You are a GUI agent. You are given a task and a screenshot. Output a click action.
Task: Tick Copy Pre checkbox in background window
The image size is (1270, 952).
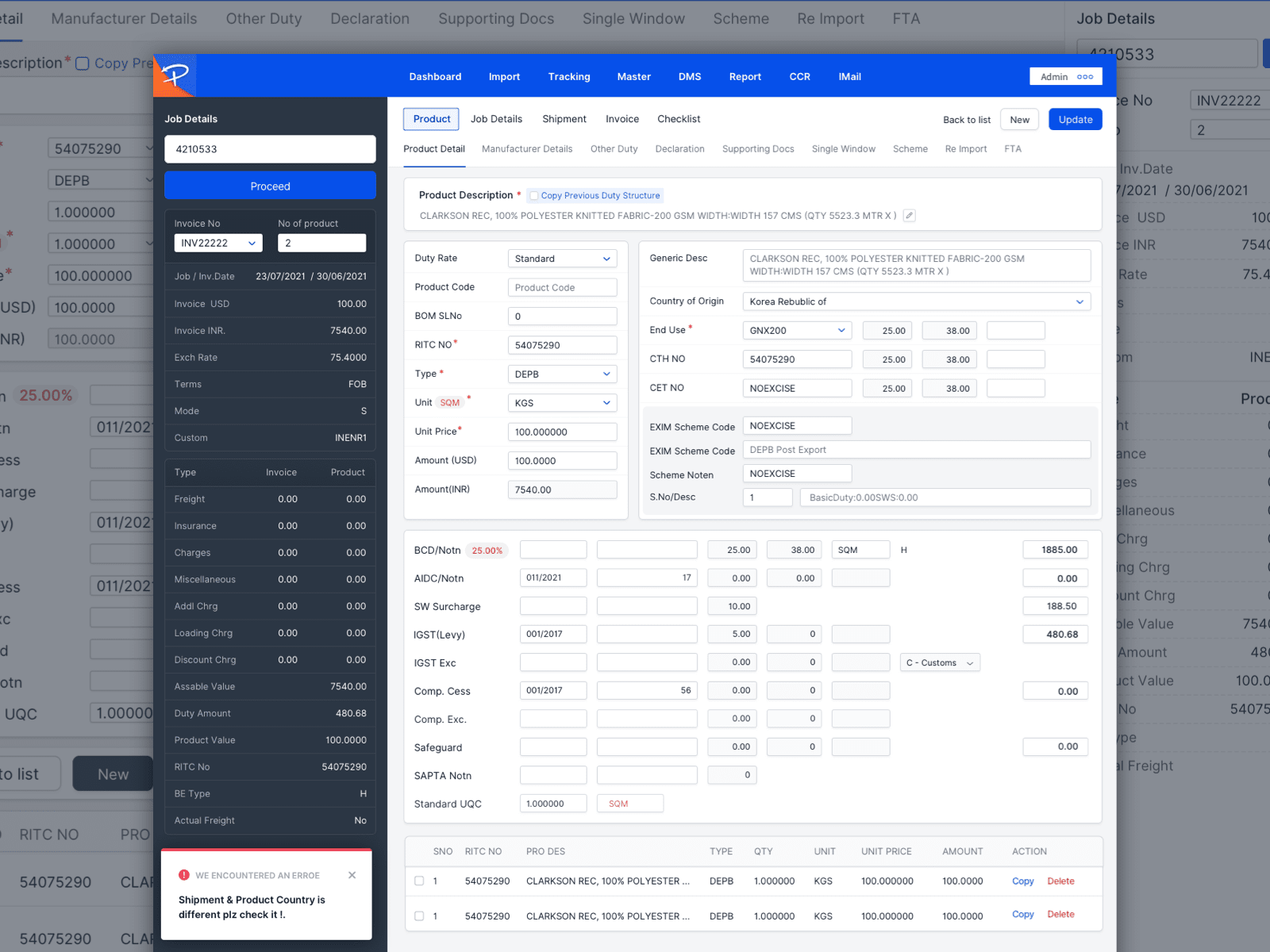point(82,63)
